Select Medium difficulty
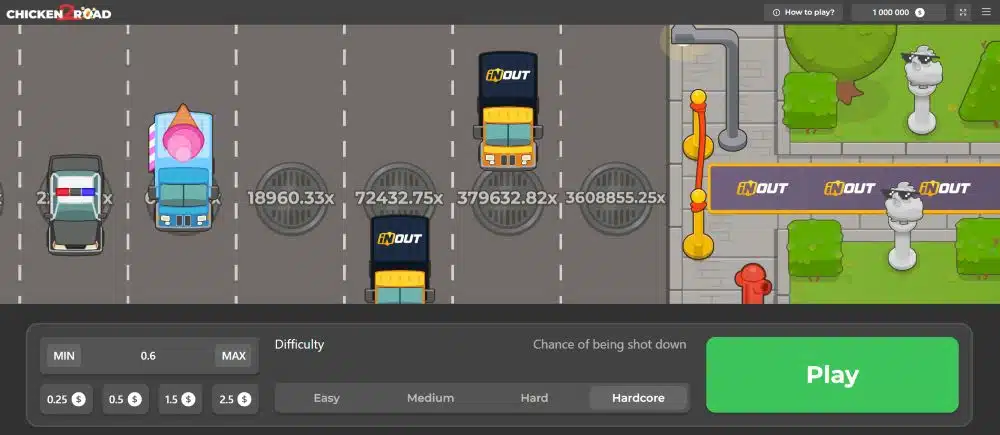The height and width of the screenshot is (435, 1000). [430, 398]
